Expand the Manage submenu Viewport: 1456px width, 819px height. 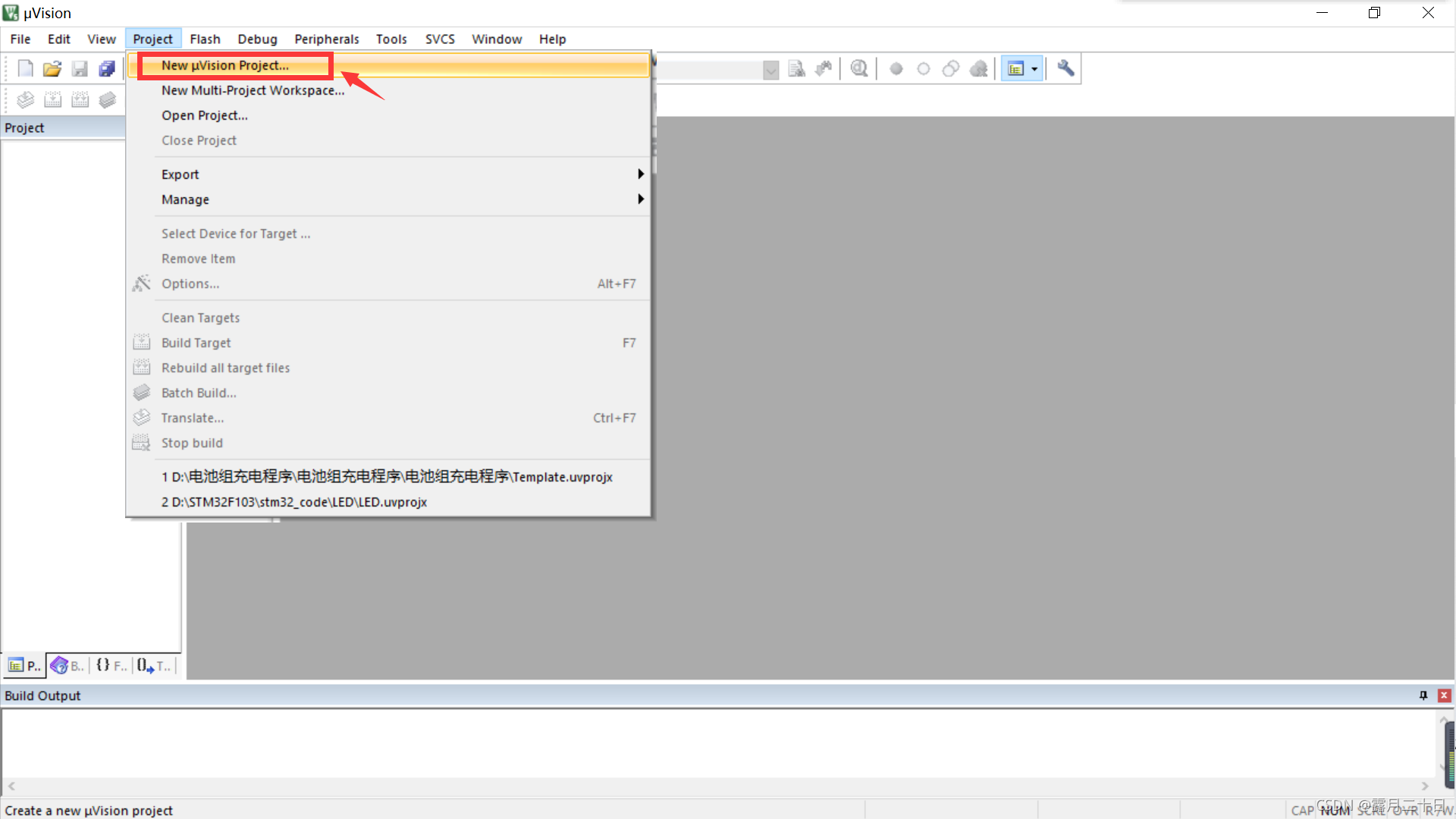(x=388, y=200)
